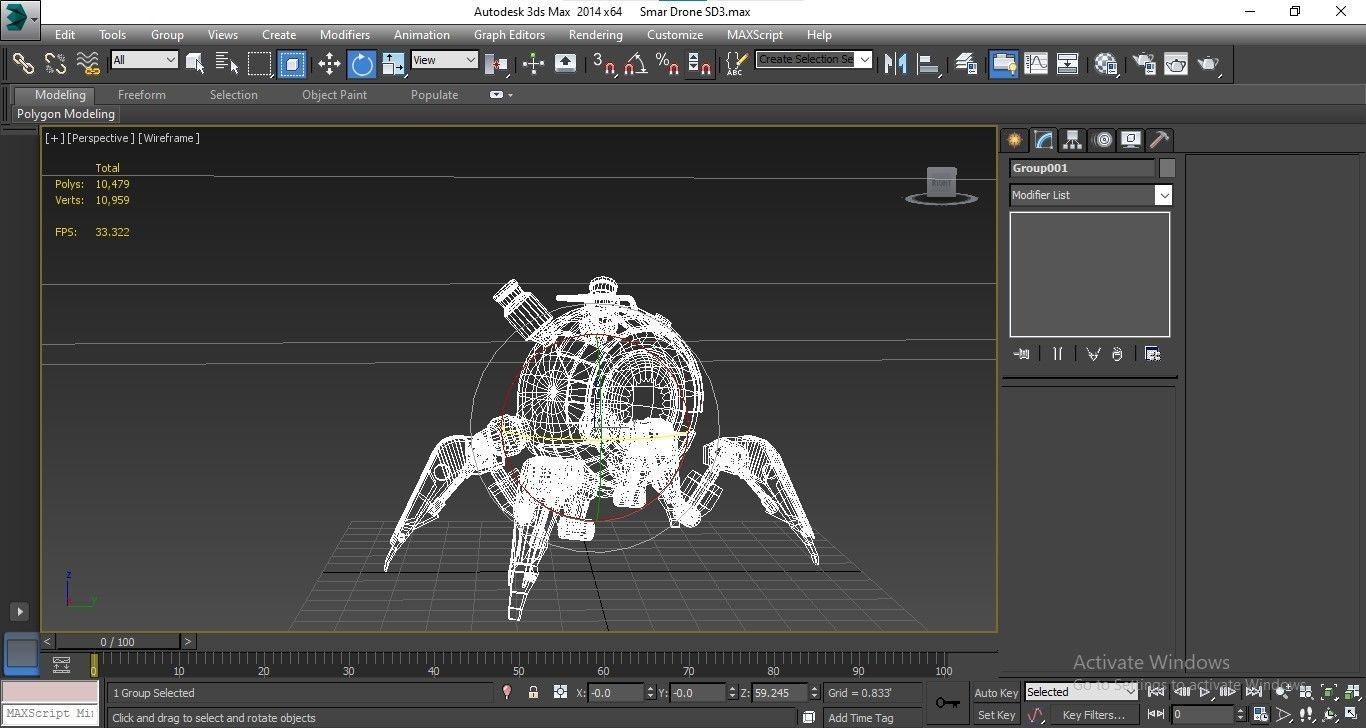Activate the Select and Scale tool

click(393, 63)
